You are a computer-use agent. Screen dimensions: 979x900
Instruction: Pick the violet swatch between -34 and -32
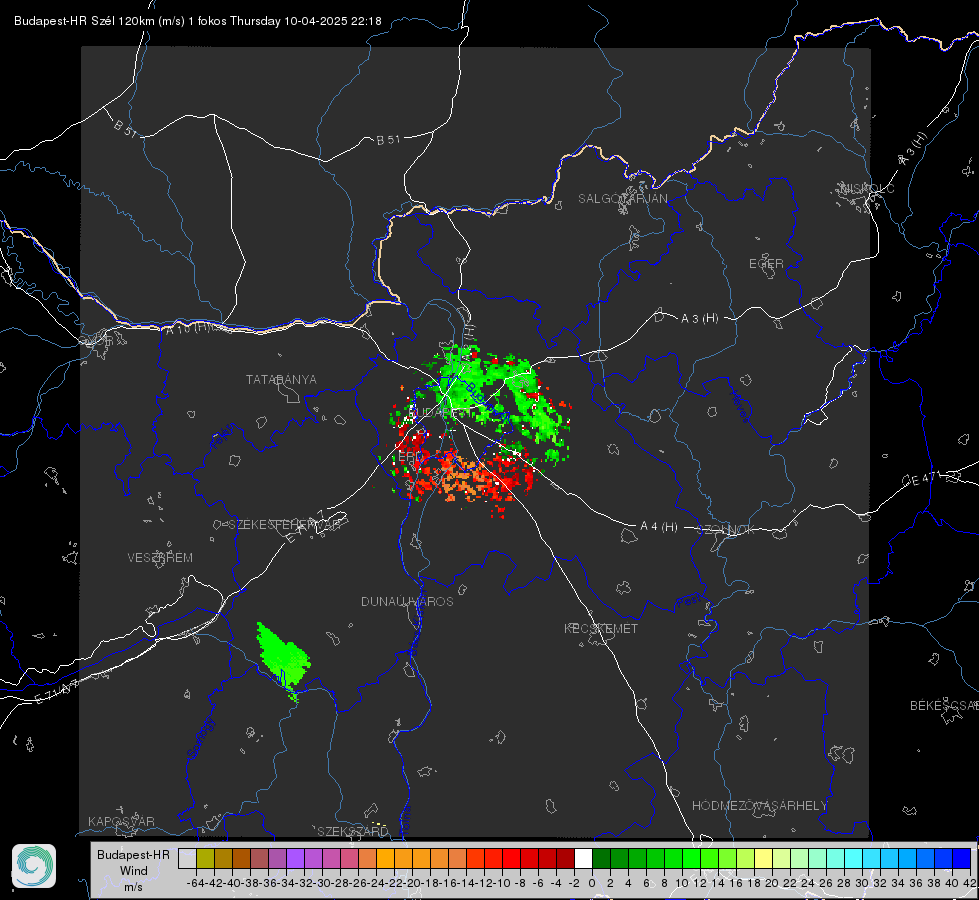(295, 858)
